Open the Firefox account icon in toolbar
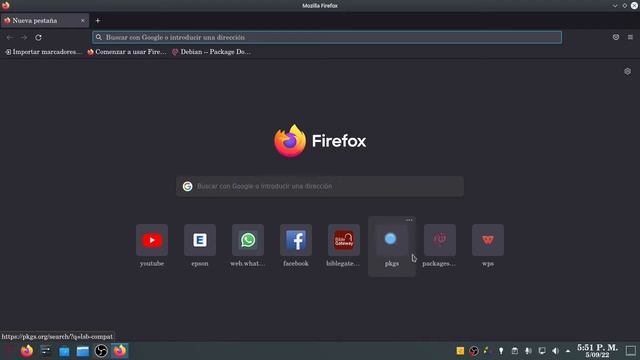The image size is (640, 360). point(616,37)
